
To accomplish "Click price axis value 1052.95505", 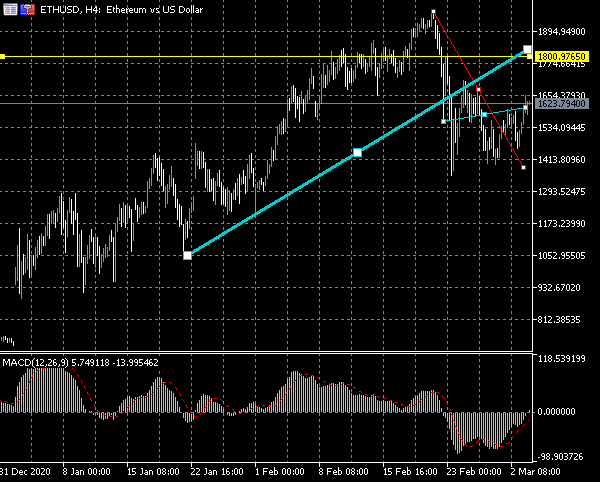I will 561,256.
